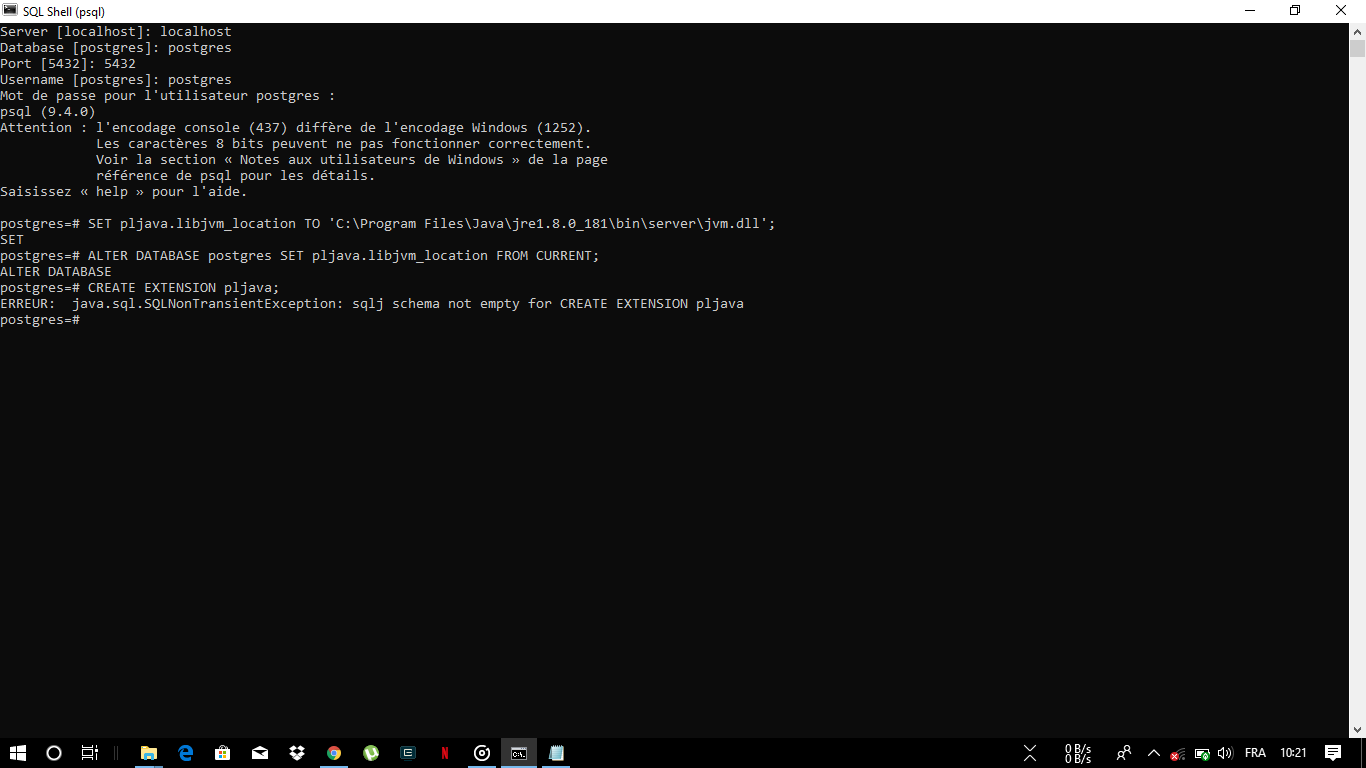Expand hidden system tray icons
Image resolution: width=1366 pixels, height=768 pixels.
pos(1153,753)
